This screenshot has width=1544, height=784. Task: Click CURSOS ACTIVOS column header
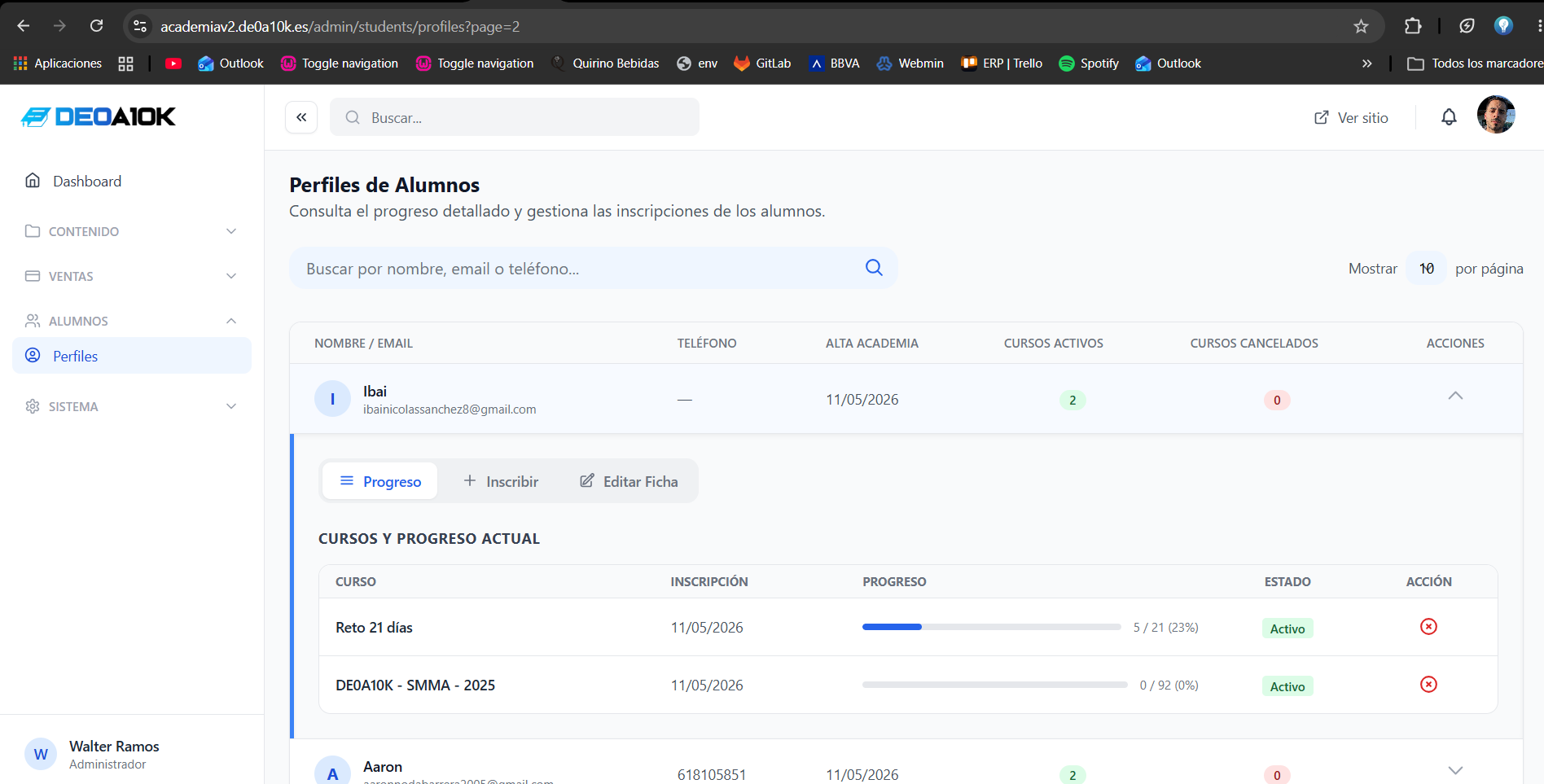click(1053, 343)
